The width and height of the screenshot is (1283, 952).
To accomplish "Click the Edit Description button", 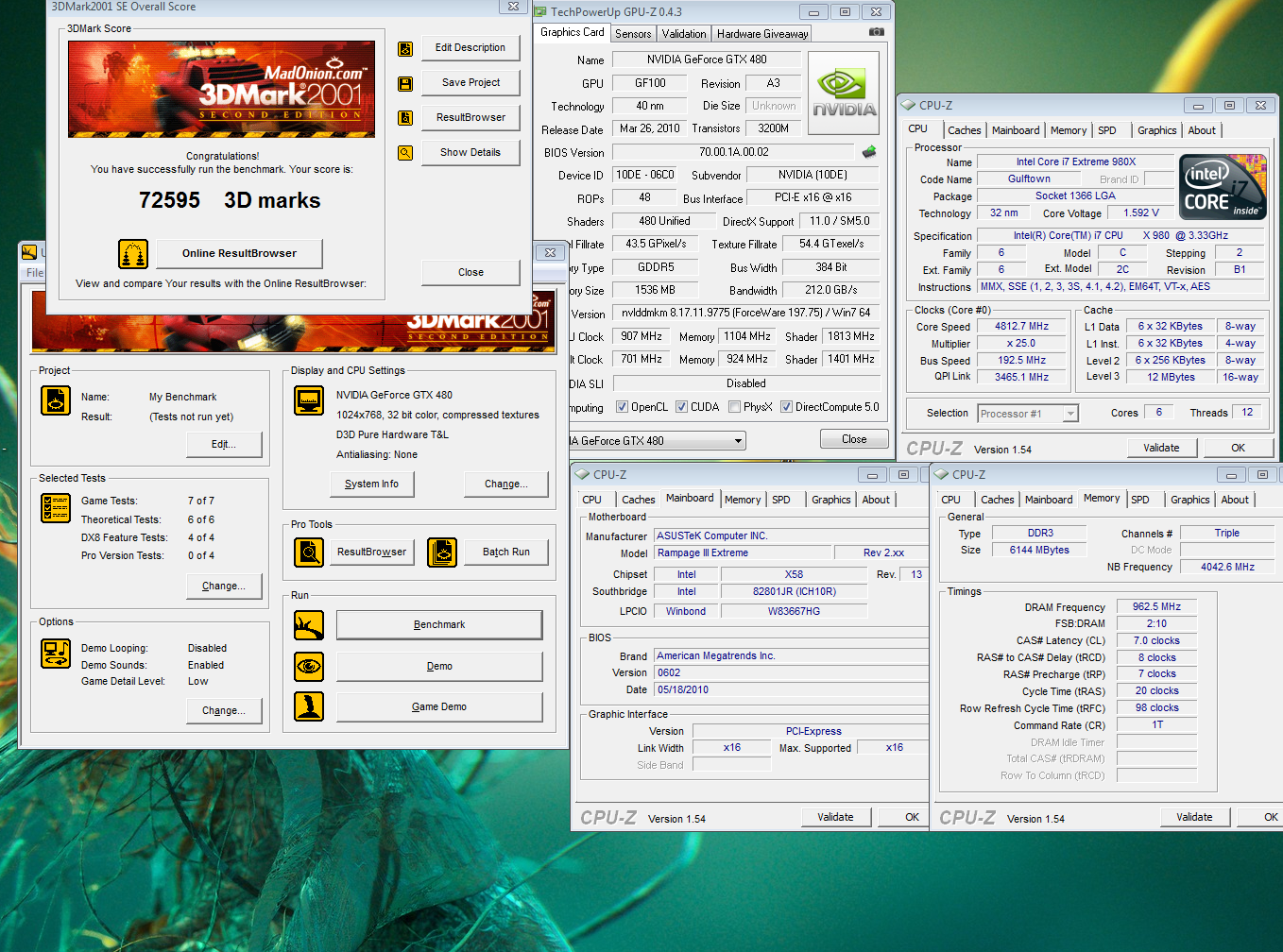I will tap(470, 47).
